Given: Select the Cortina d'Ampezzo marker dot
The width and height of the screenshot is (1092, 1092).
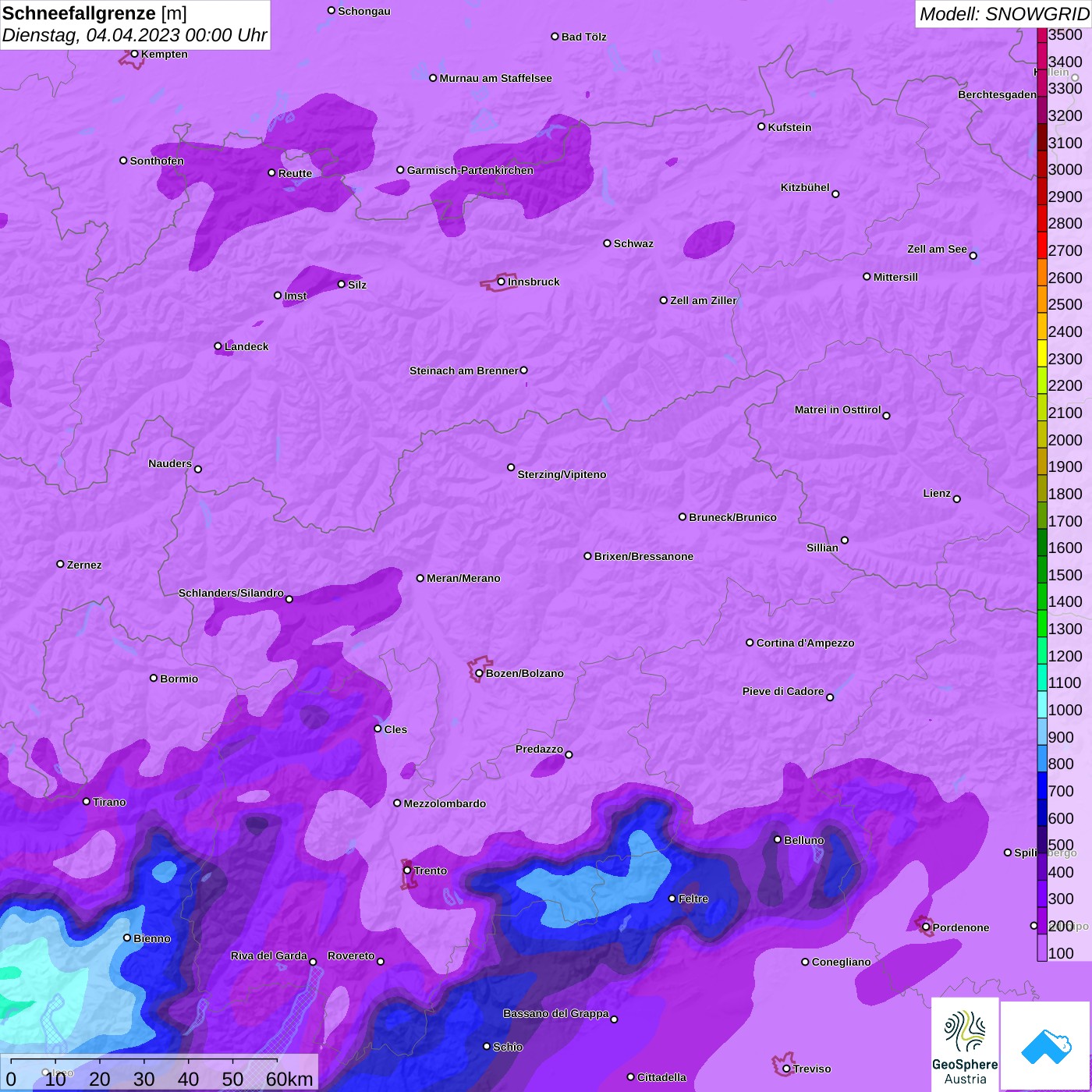Looking at the screenshot, I should pyautogui.click(x=750, y=643).
